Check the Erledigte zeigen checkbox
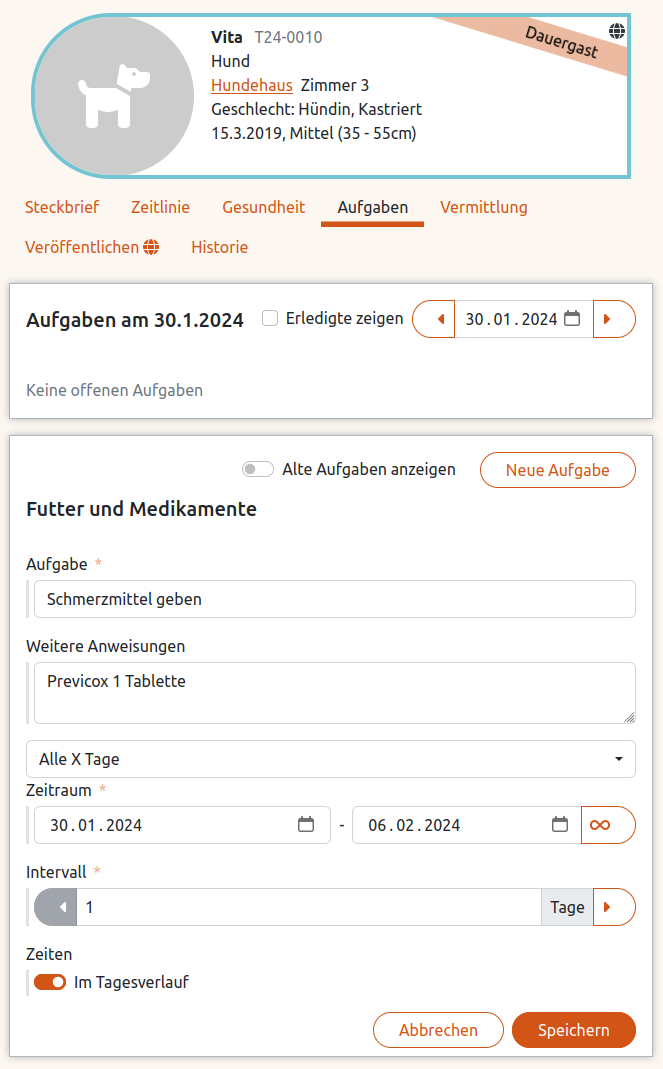The height and width of the screenshot is (1069, 663). 269,317
